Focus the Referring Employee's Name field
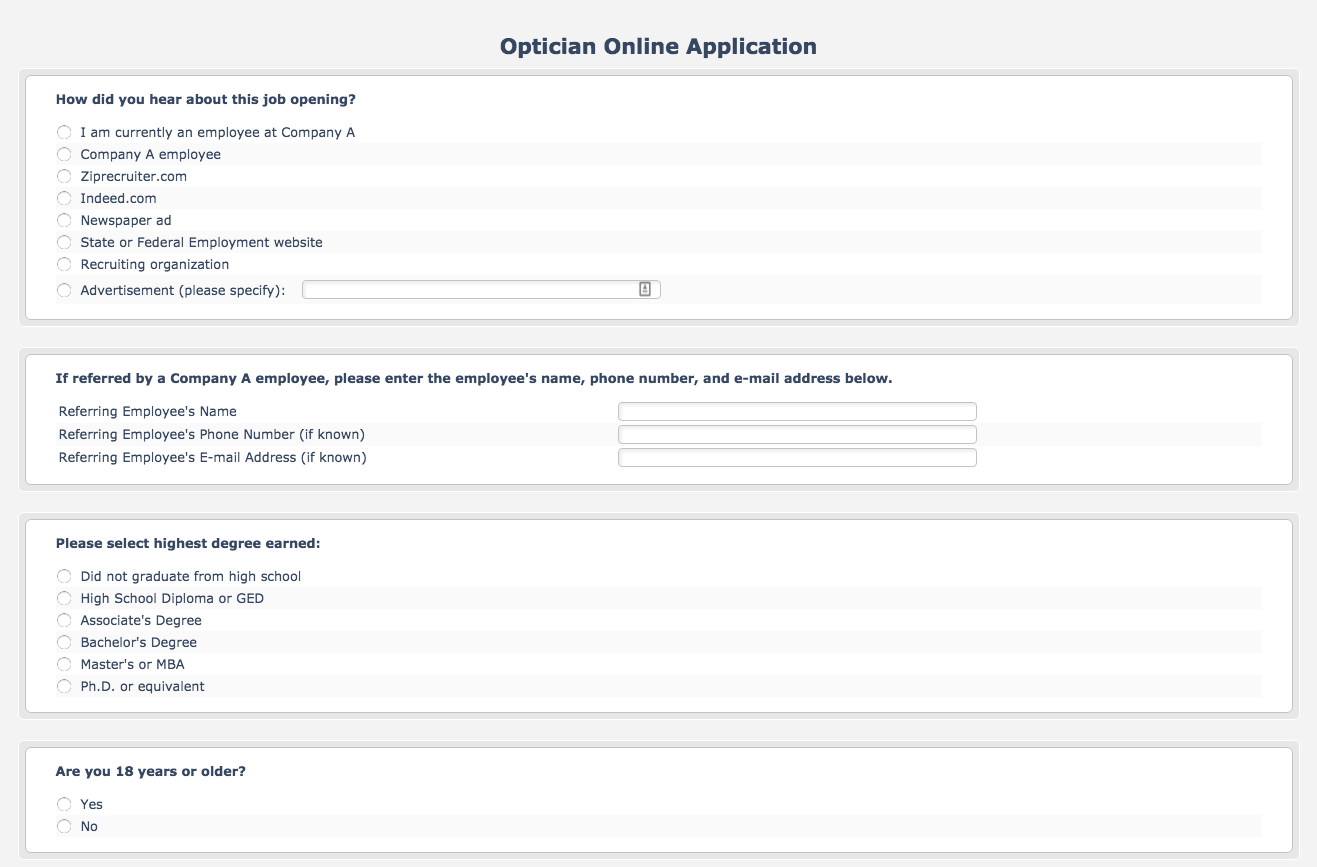Image resolution: width=1317 pixels, height=867 pixels. click(x=797, y=411)
